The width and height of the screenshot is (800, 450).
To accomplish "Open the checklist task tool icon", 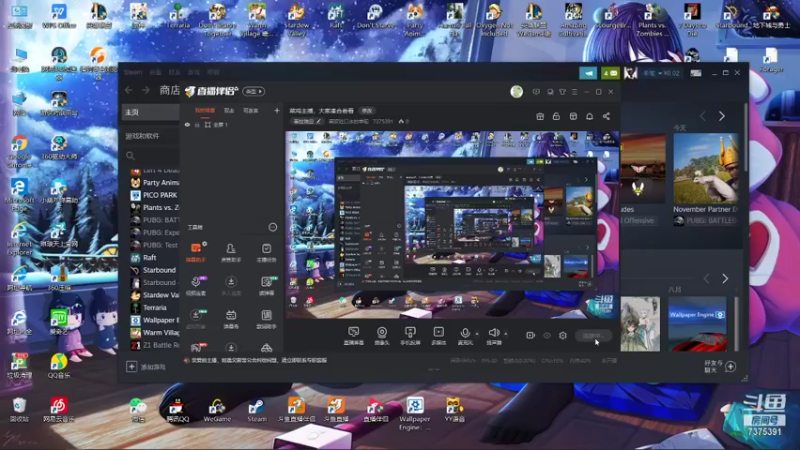I will coord(266,248).
